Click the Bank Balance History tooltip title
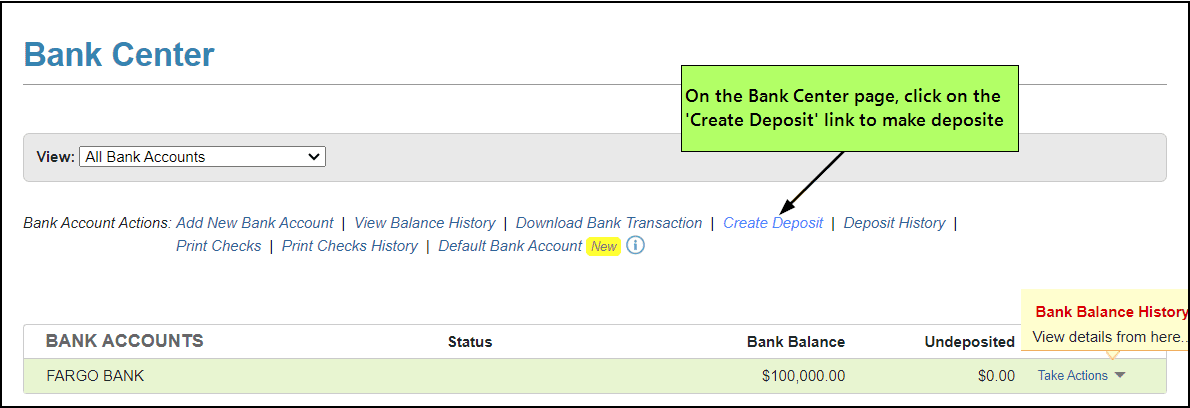Viewport: 1190px width, 408px height. pos(1111,312)
